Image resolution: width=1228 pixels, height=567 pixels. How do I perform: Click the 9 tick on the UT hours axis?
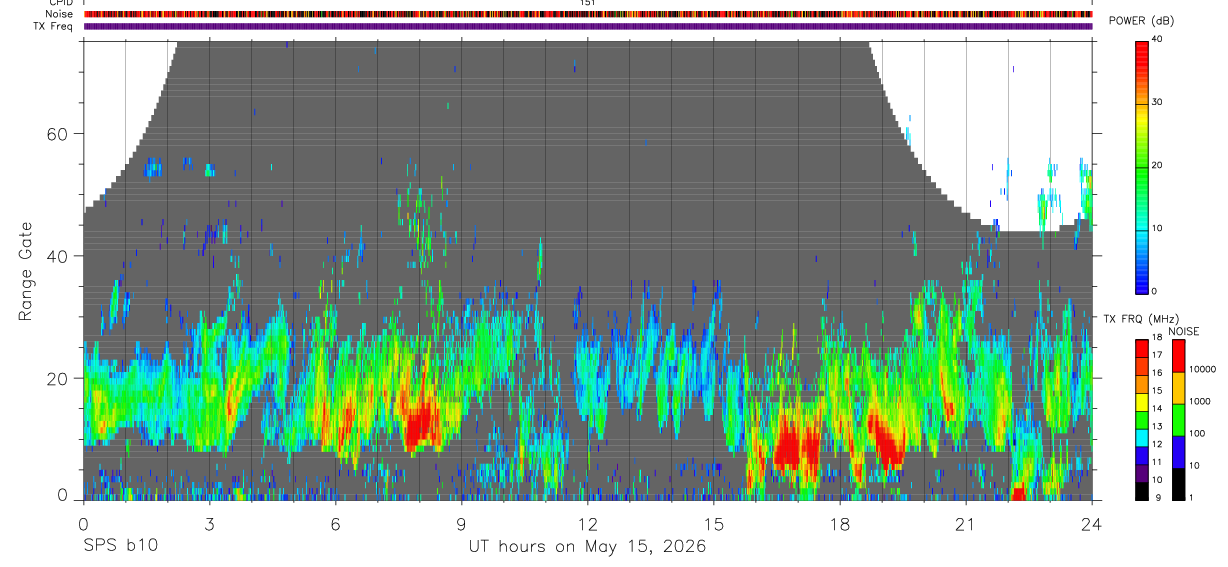point(461,523)
